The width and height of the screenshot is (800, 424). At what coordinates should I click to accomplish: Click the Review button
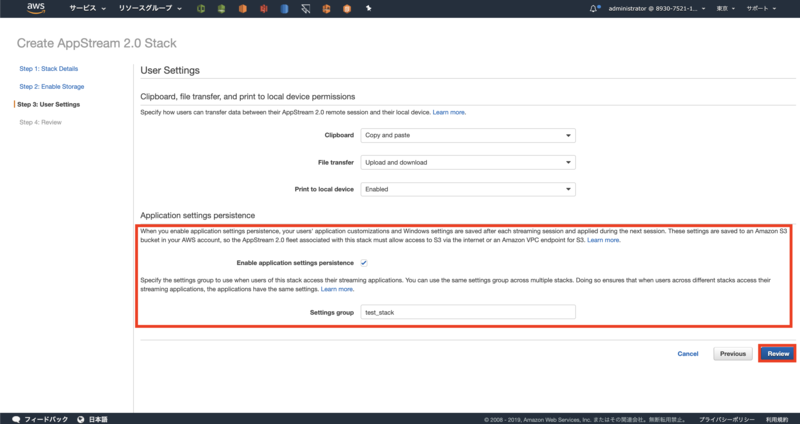[778, 354]
